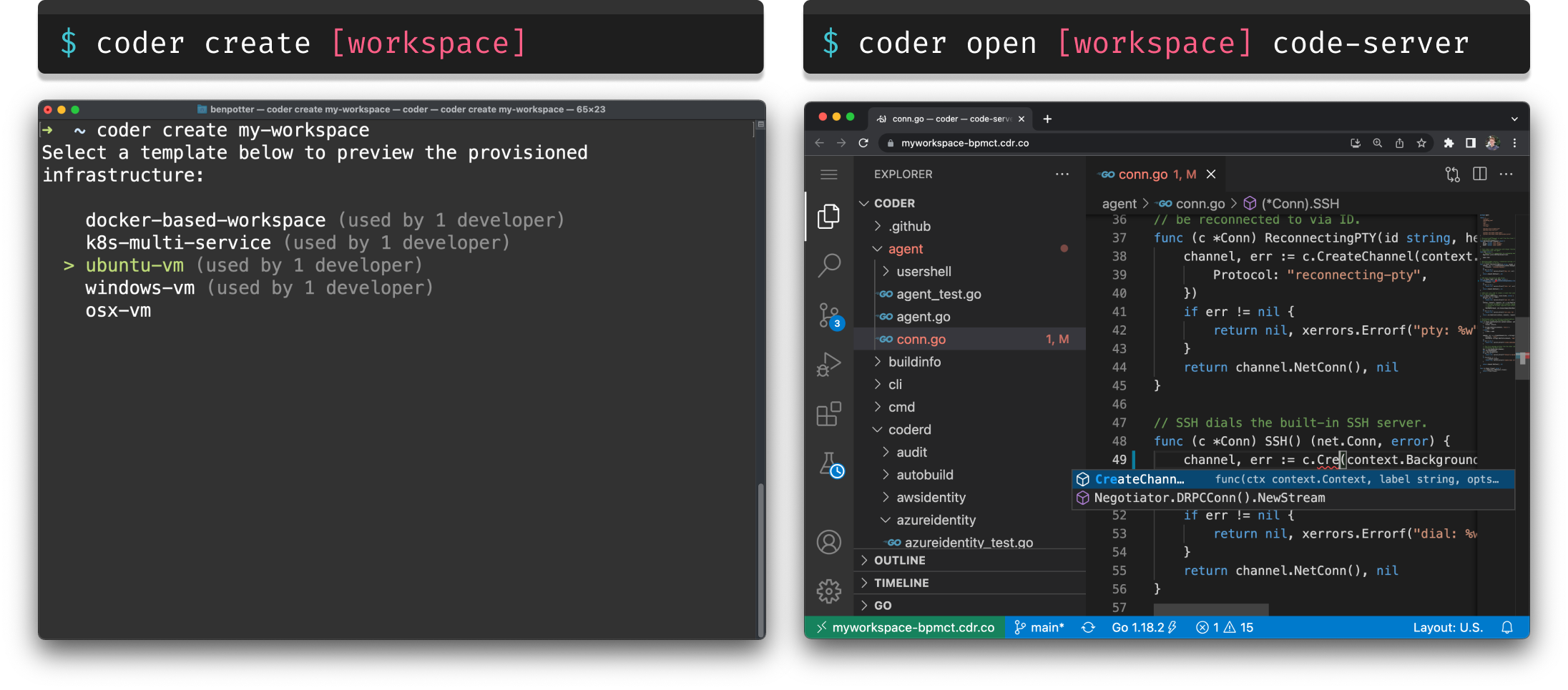Image resolution: width=1568 pixels, height=690 pixels.
Task: Expand the awsidentity folder
Action: (970, 497)
